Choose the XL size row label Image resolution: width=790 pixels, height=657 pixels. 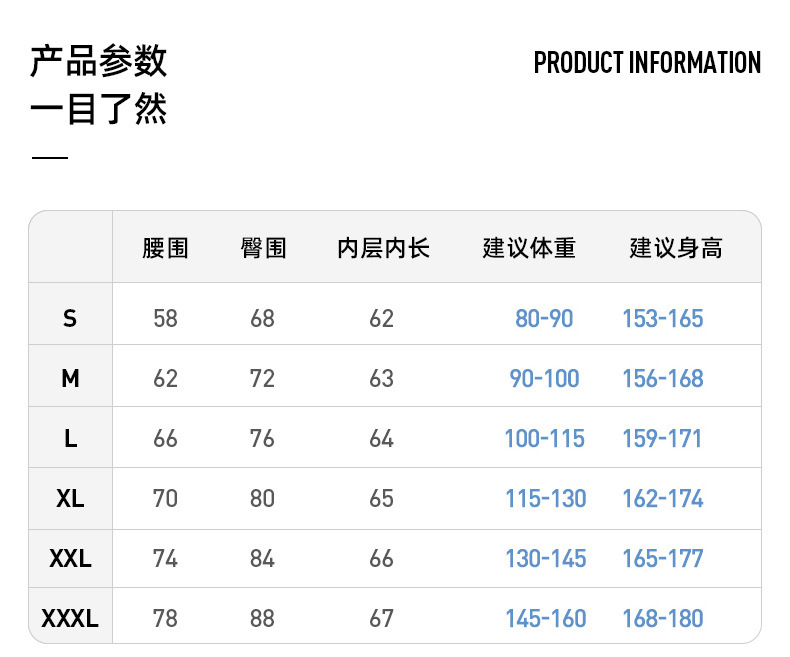tap(70, 499)
